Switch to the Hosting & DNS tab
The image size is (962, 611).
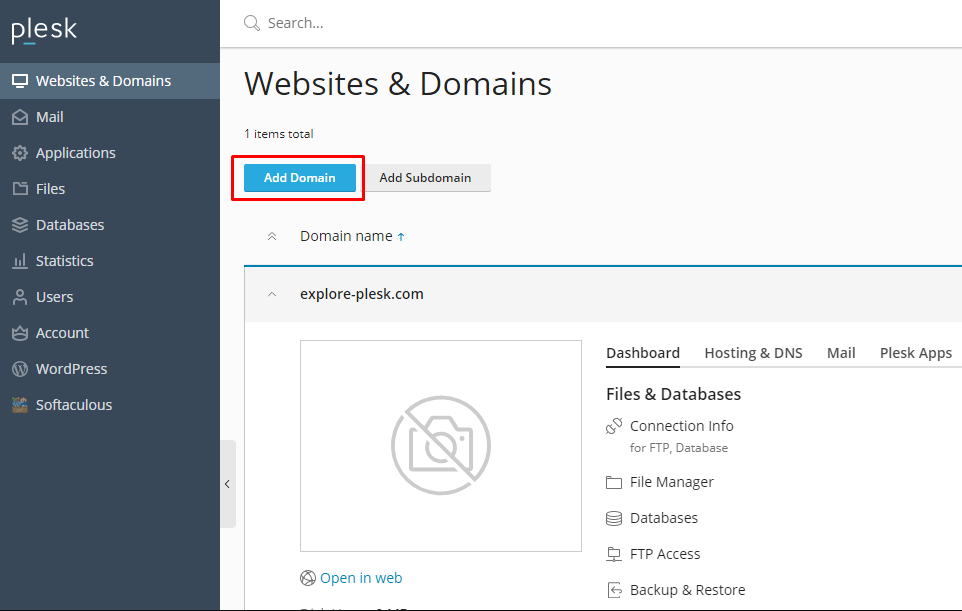tap(753, 352)
